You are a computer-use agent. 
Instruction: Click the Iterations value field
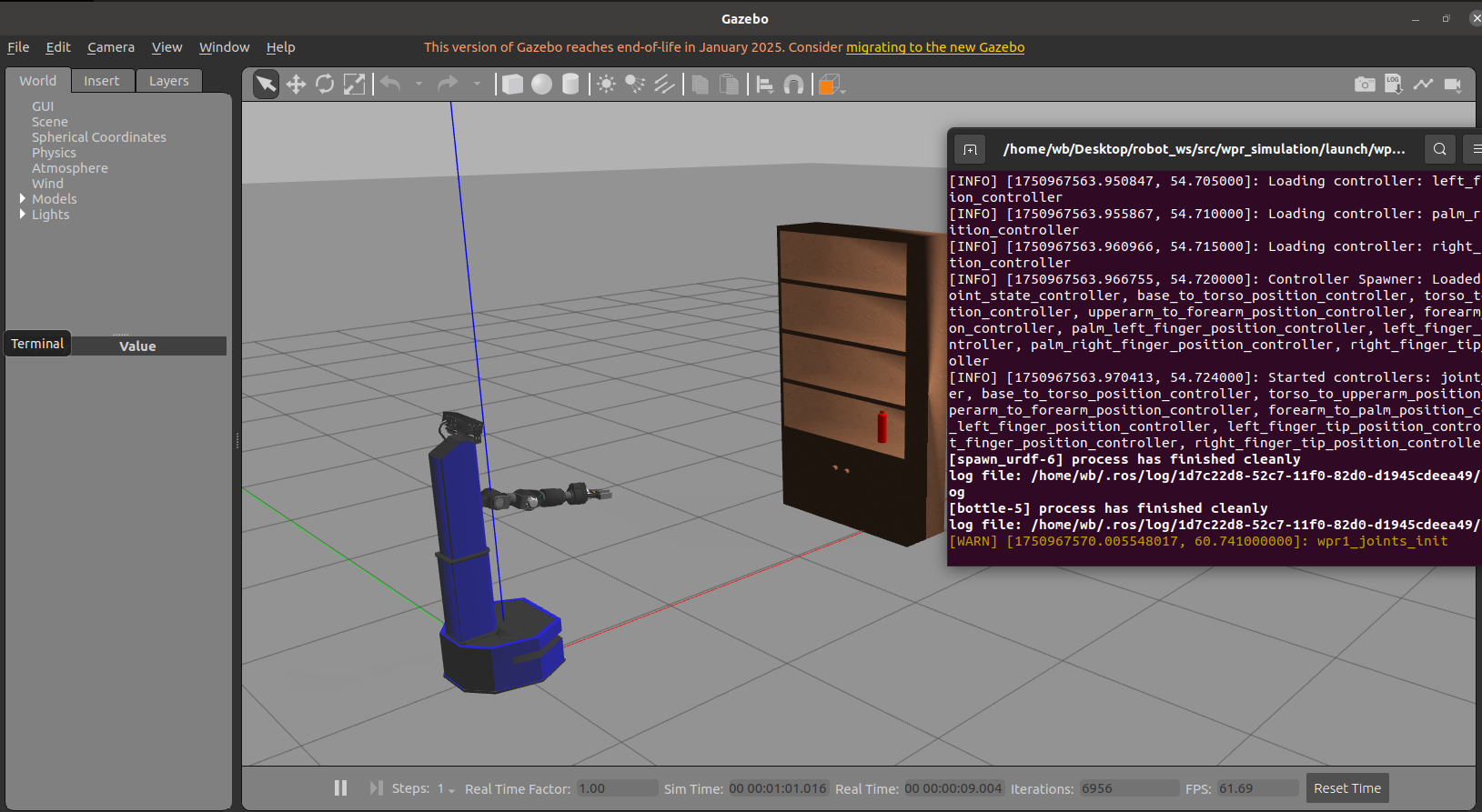[1128, 788]
